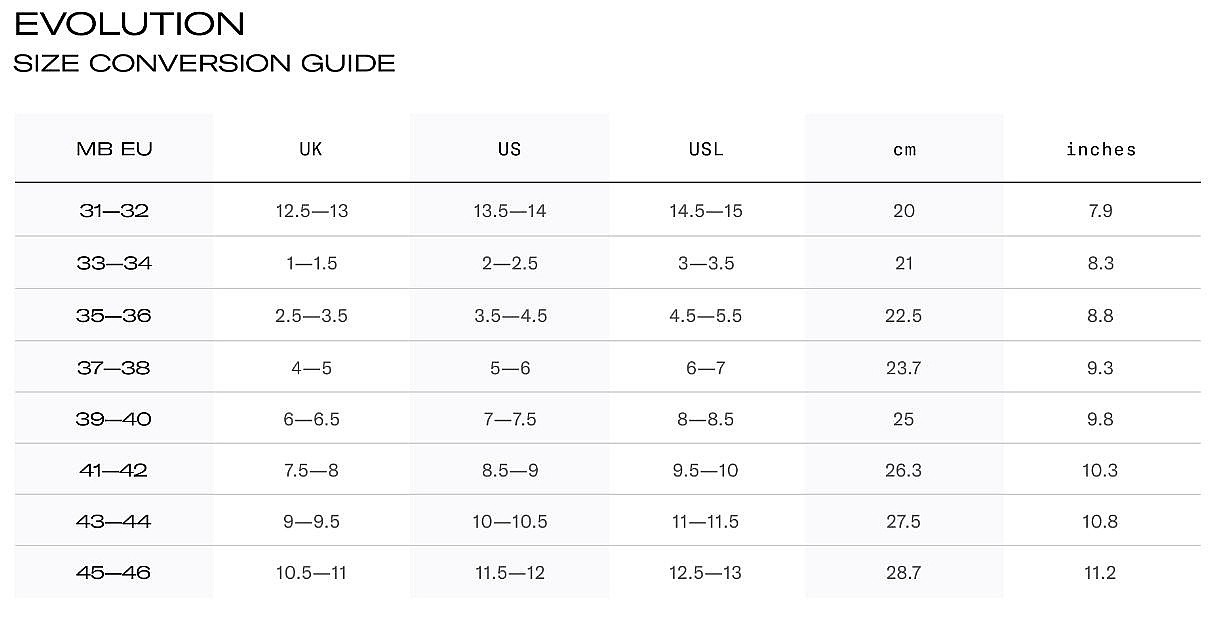Click the 37—38 MB EU size

114,367
